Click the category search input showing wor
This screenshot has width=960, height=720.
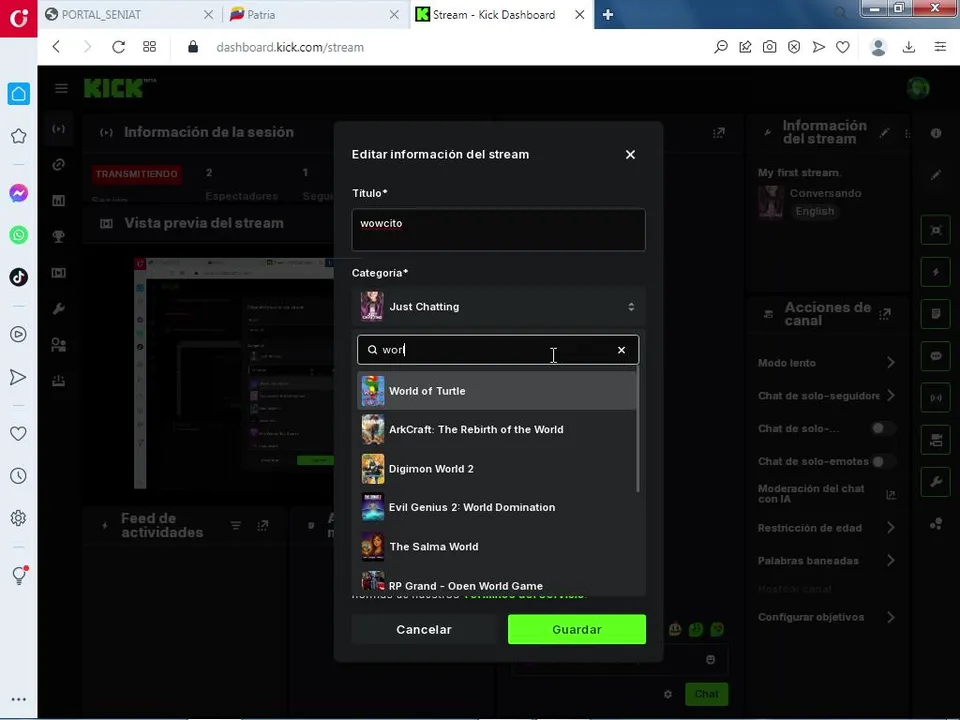point(497,350)
